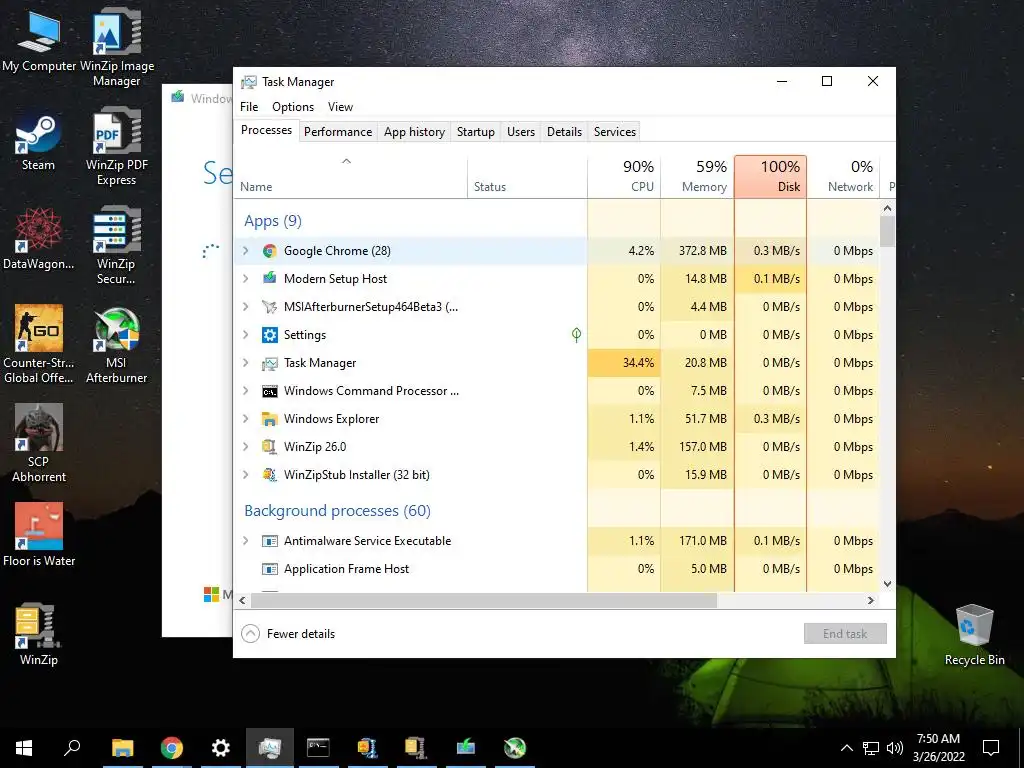Expand the Task Manager process row
This screenshot has width=1024, height=768.
(246, 363)
